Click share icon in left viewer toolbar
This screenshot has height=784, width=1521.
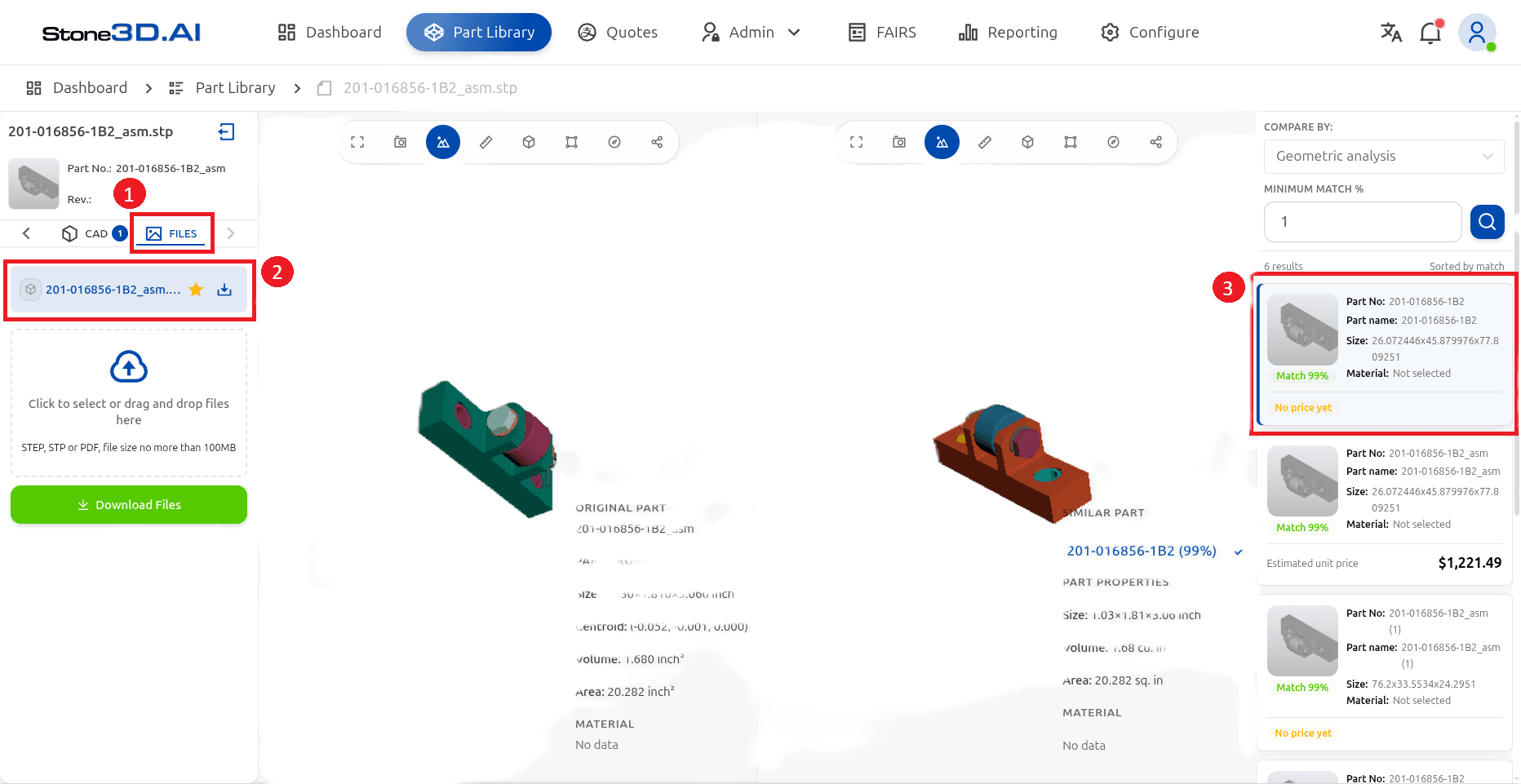[x=657, y=142]
